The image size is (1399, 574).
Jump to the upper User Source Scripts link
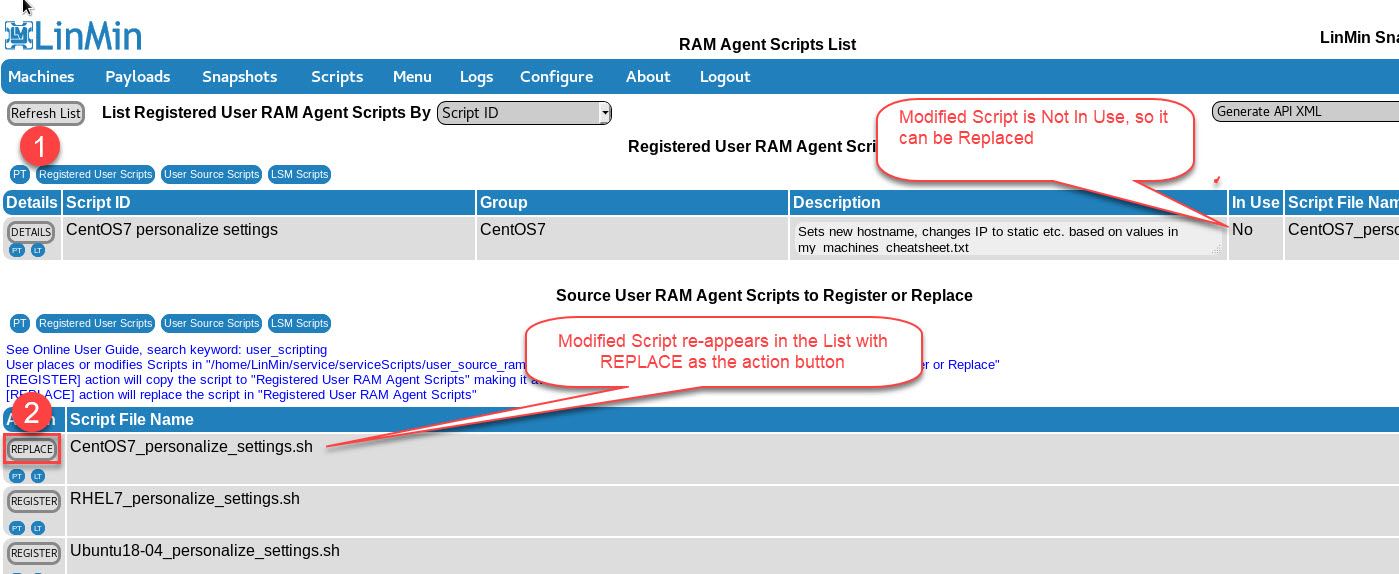tap(211, 174)
